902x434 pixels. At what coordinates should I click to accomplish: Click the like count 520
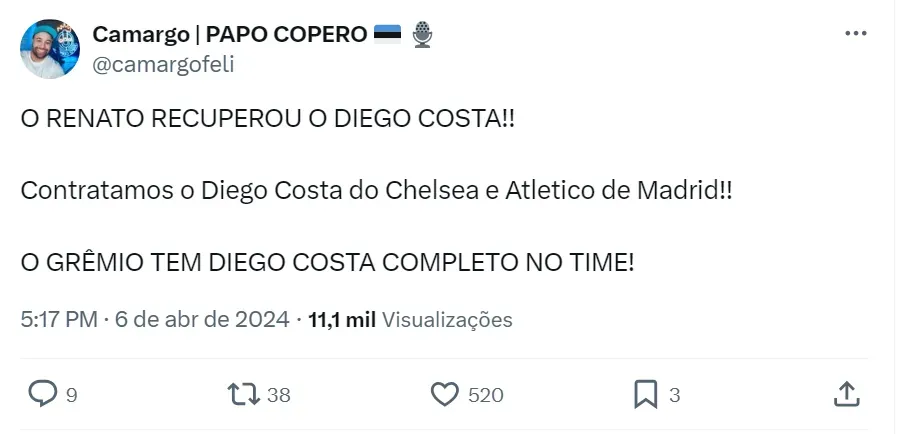[x=486, y=396]
